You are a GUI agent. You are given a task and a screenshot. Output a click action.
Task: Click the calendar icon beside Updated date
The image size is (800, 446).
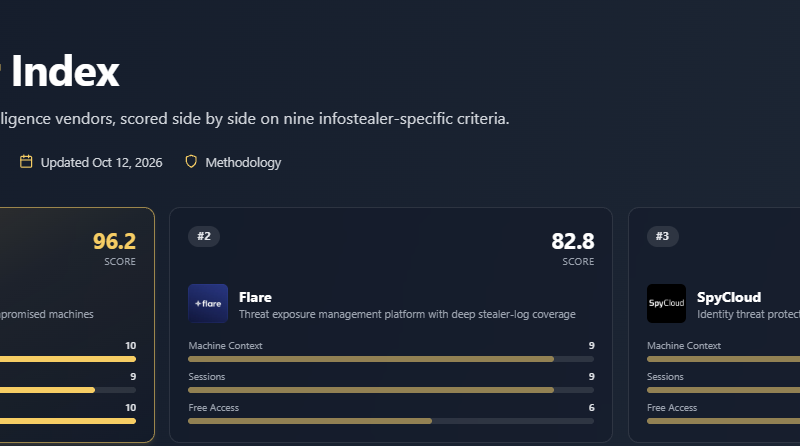pyautogui.click(x=26, y=162)
